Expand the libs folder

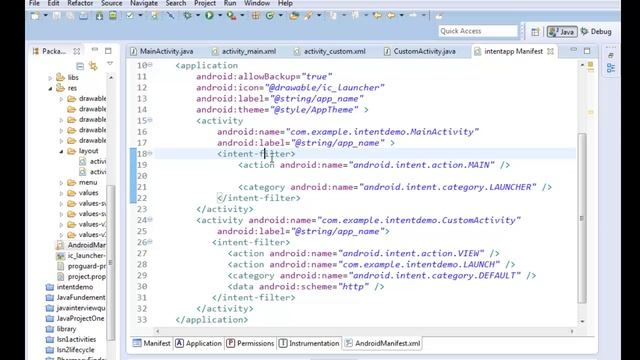[50, 78]
